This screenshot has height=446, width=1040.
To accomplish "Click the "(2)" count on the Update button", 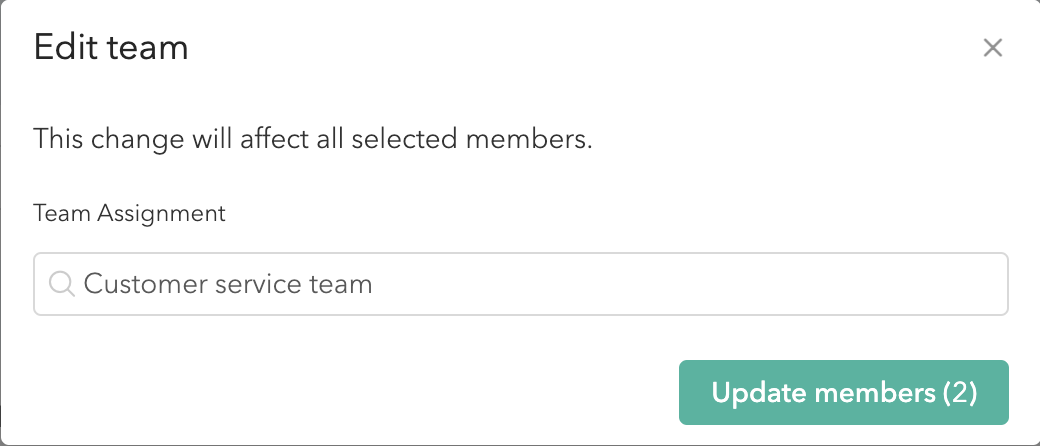I will pos(960,393).
